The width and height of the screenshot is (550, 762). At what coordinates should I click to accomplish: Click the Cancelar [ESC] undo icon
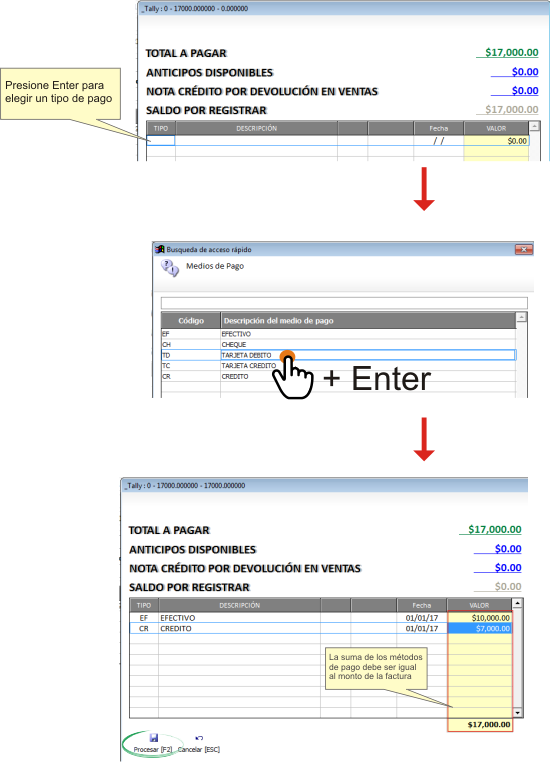(x=199, y=738)
